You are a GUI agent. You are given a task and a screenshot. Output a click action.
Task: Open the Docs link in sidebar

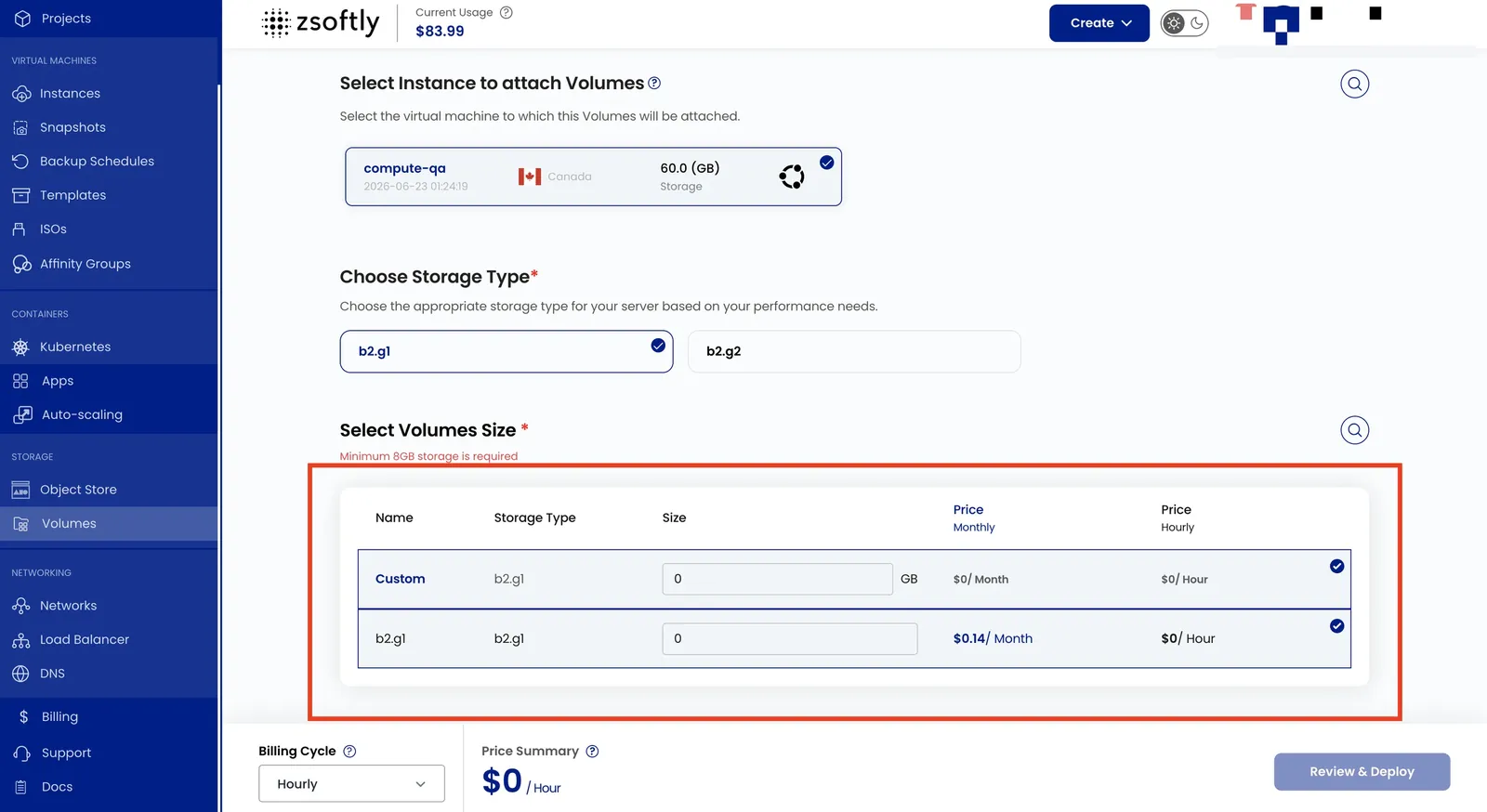(x=57, y=787)
